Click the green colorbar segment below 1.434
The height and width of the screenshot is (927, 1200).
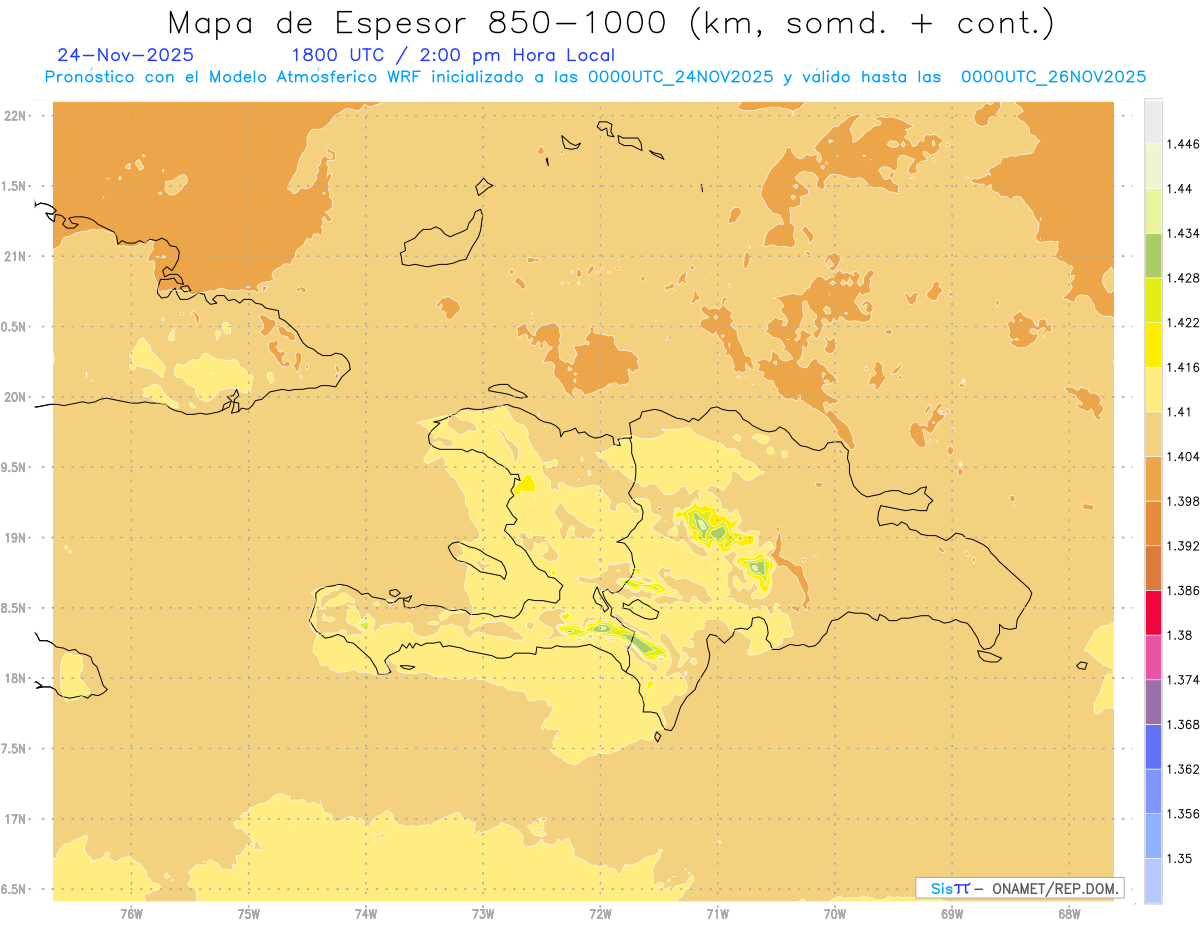pos(1153,255)
